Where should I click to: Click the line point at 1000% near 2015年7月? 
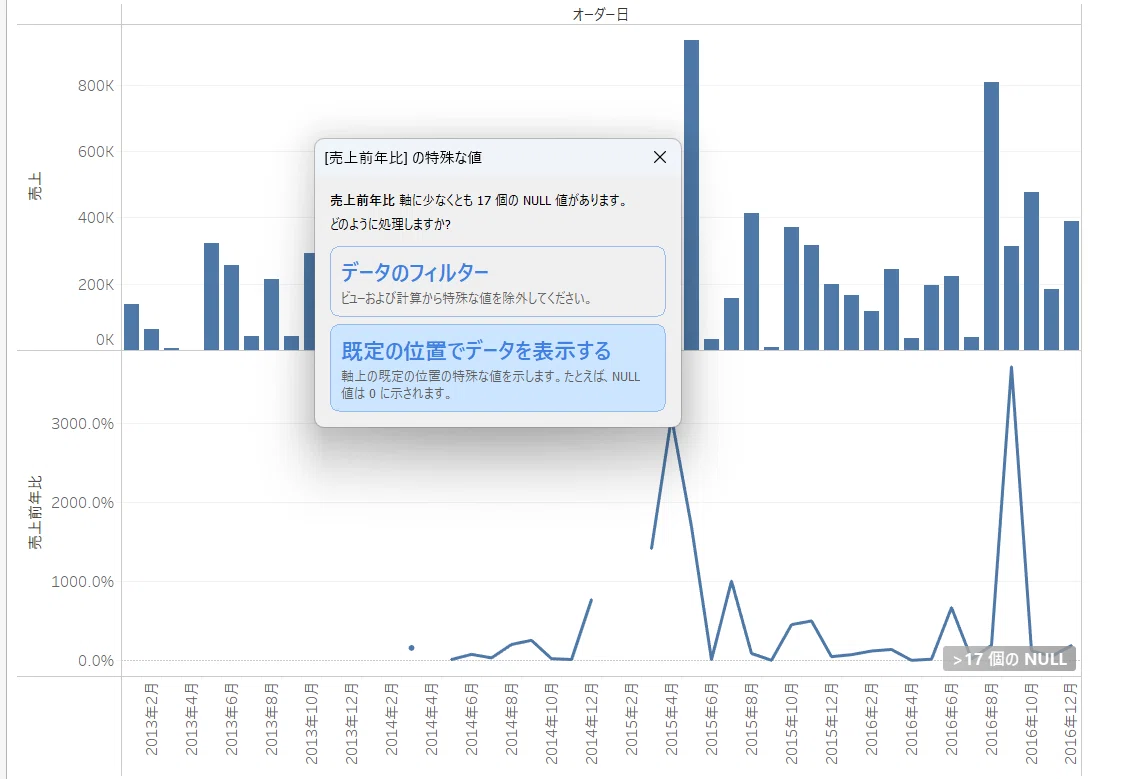(x=731, y=582)
